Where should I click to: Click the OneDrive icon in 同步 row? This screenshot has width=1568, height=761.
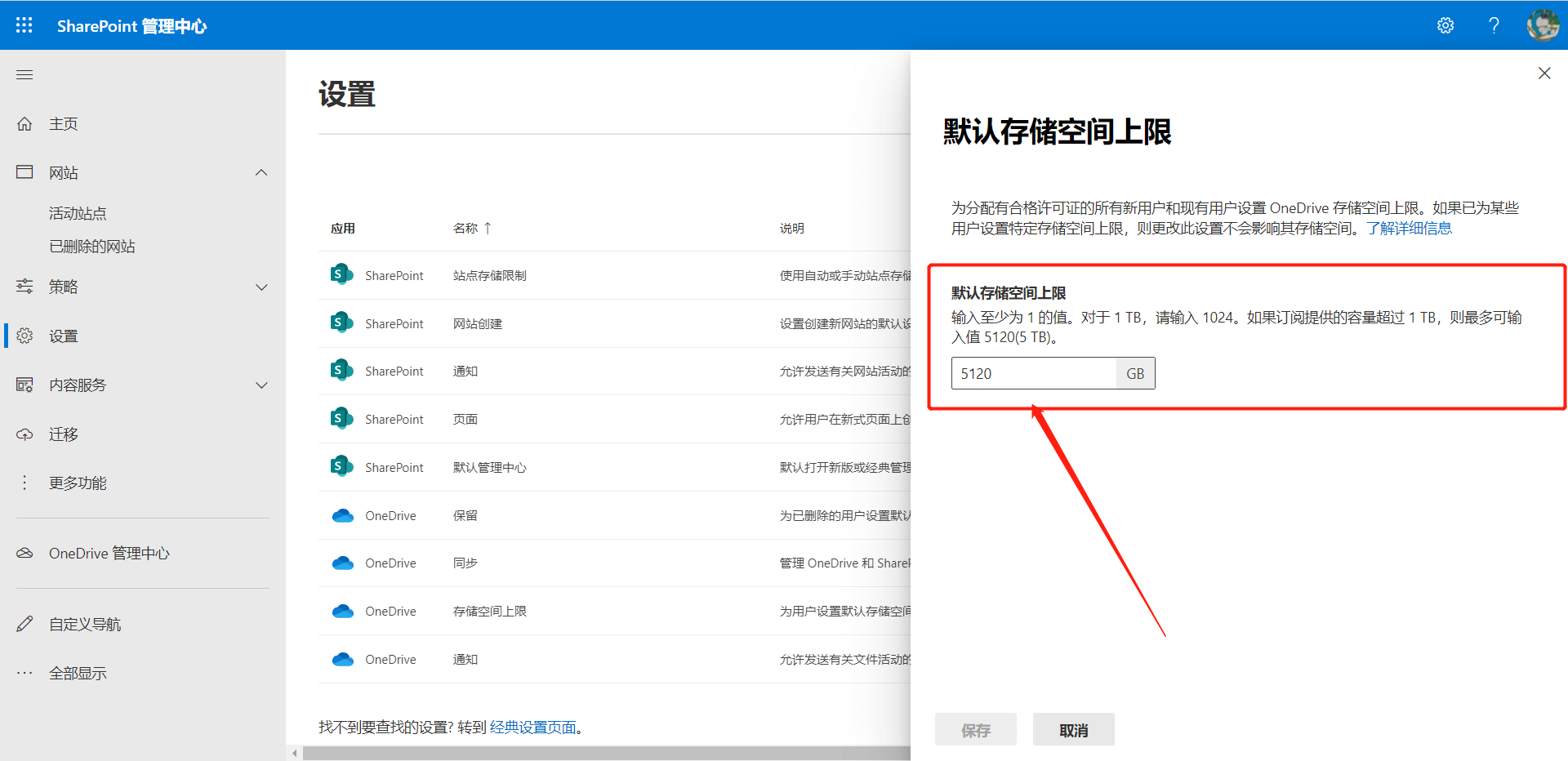(x=343, y=563)
